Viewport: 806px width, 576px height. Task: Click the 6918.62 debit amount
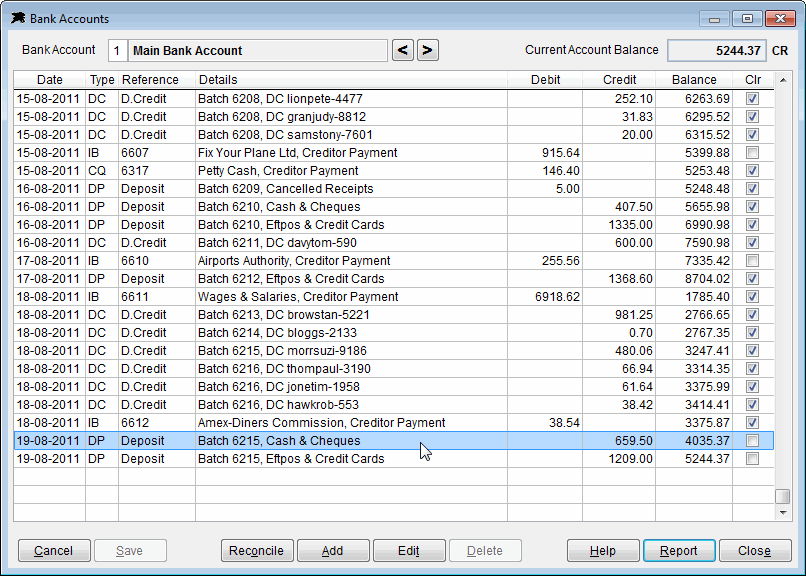(557, 296)
